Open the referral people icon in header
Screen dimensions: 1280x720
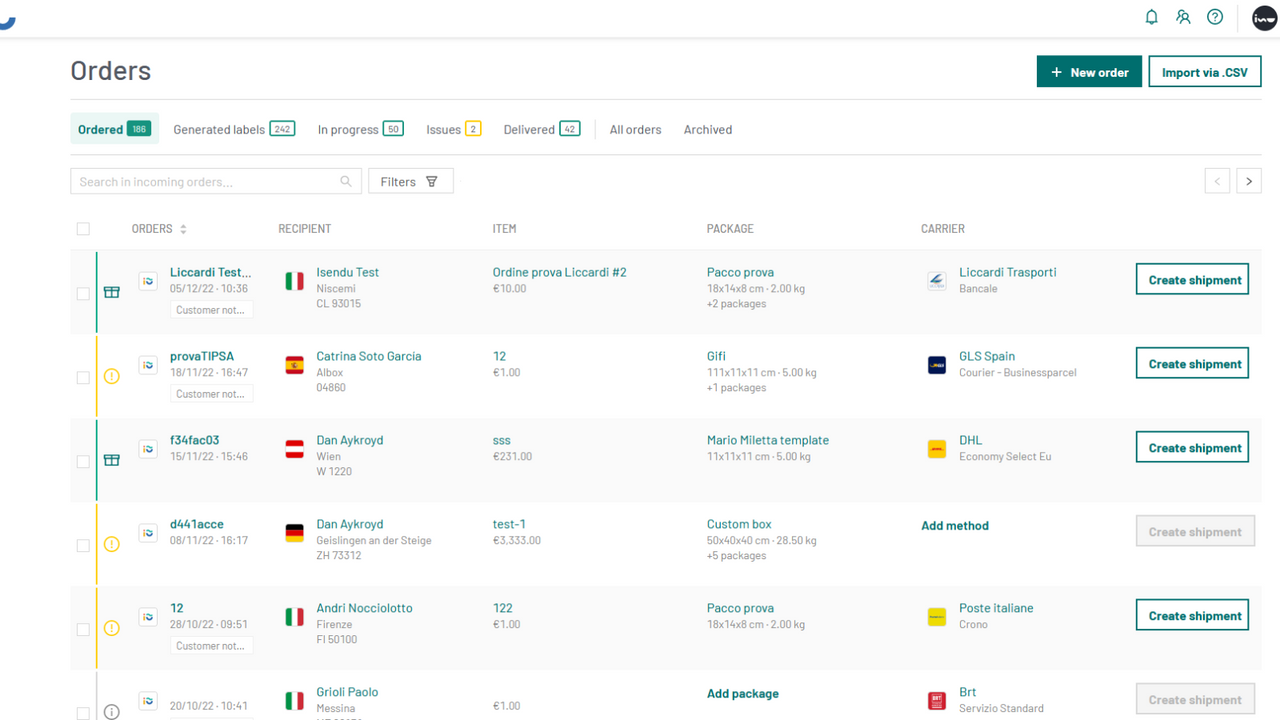pos(1183,17)
